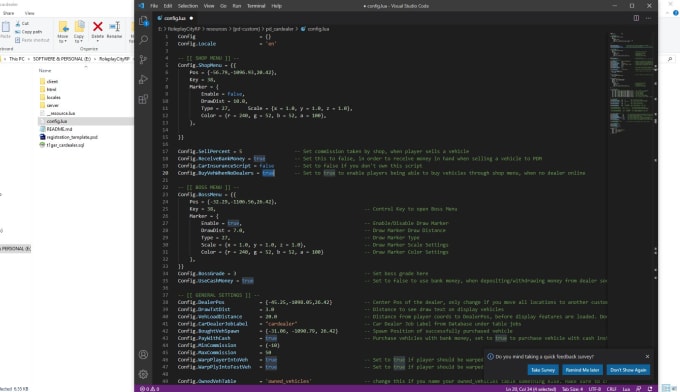Open View menu in VS Code
Screen dimensions: 680x392
tap(209, 6)
